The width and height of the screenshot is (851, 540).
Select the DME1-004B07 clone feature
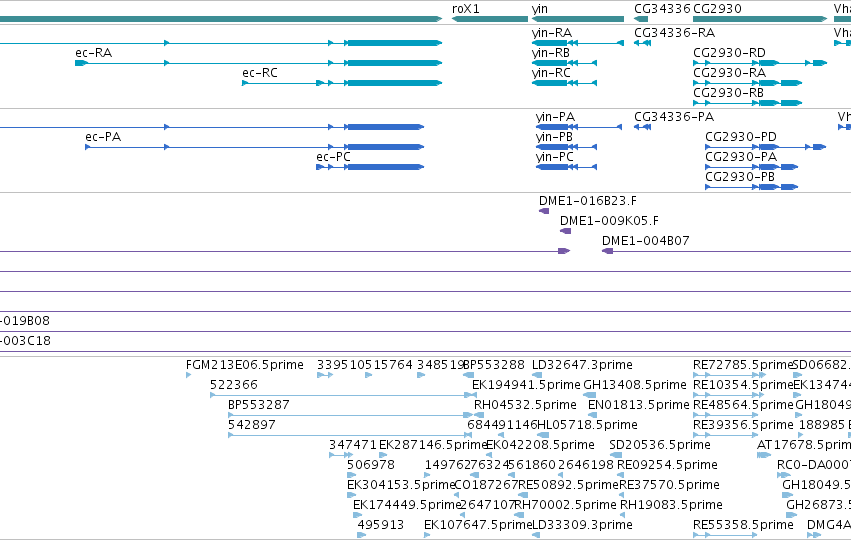(x=726, y=251)
